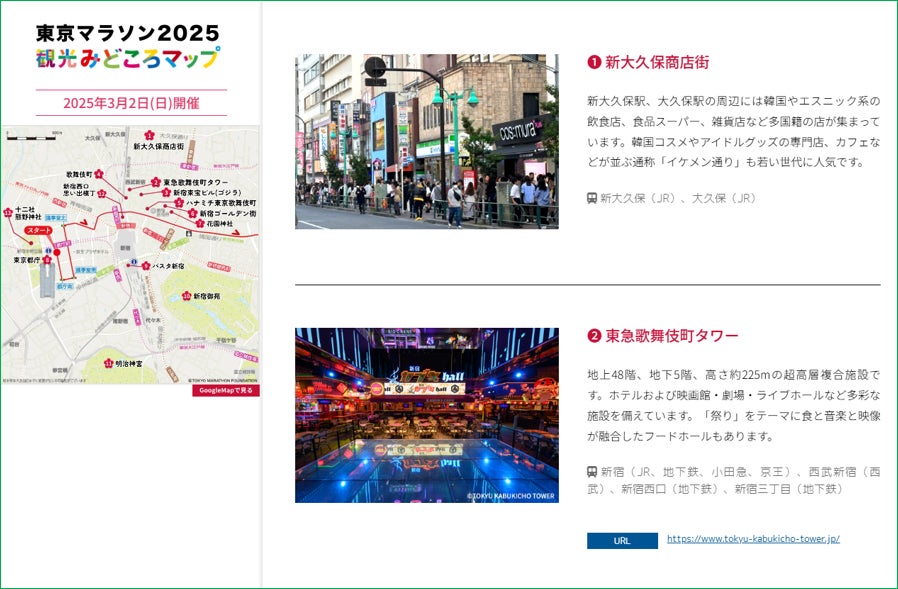Click description paragraph starting 新大久保駅、大久保駅の周辺
This screenshot has width=898, height=589.
pyautogui.click(x=734, y=131)
